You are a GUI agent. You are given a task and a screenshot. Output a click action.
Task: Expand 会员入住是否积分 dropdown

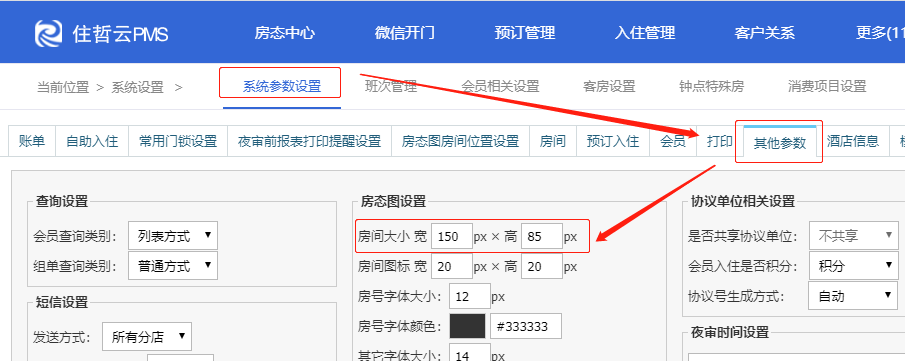click(854, 266)
